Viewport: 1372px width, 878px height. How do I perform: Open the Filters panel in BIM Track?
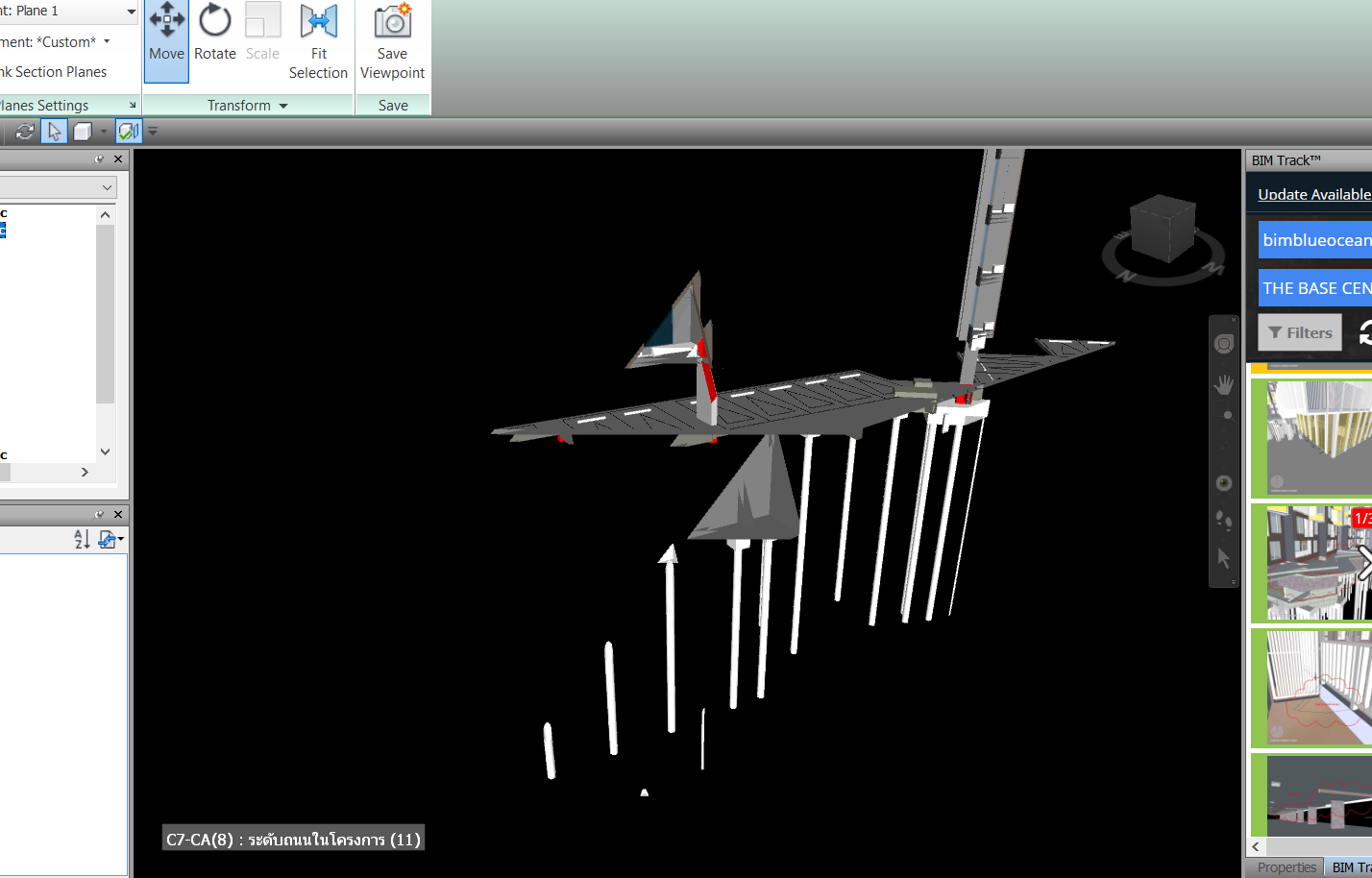point(1299,331)
